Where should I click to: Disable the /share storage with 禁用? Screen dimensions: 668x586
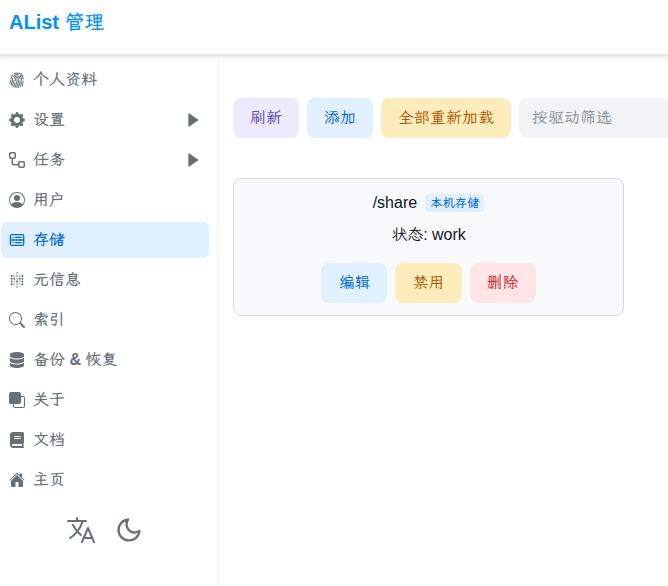point(428,283)
